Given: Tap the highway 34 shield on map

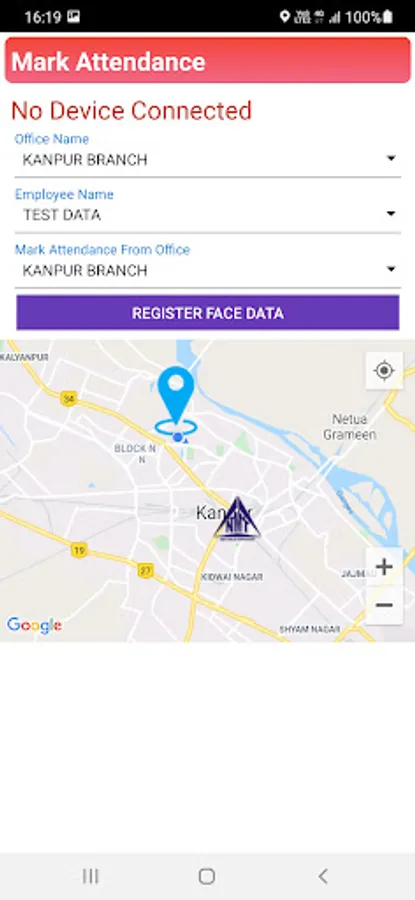Looking at the screenshot, I should click(x=69, y=398).
